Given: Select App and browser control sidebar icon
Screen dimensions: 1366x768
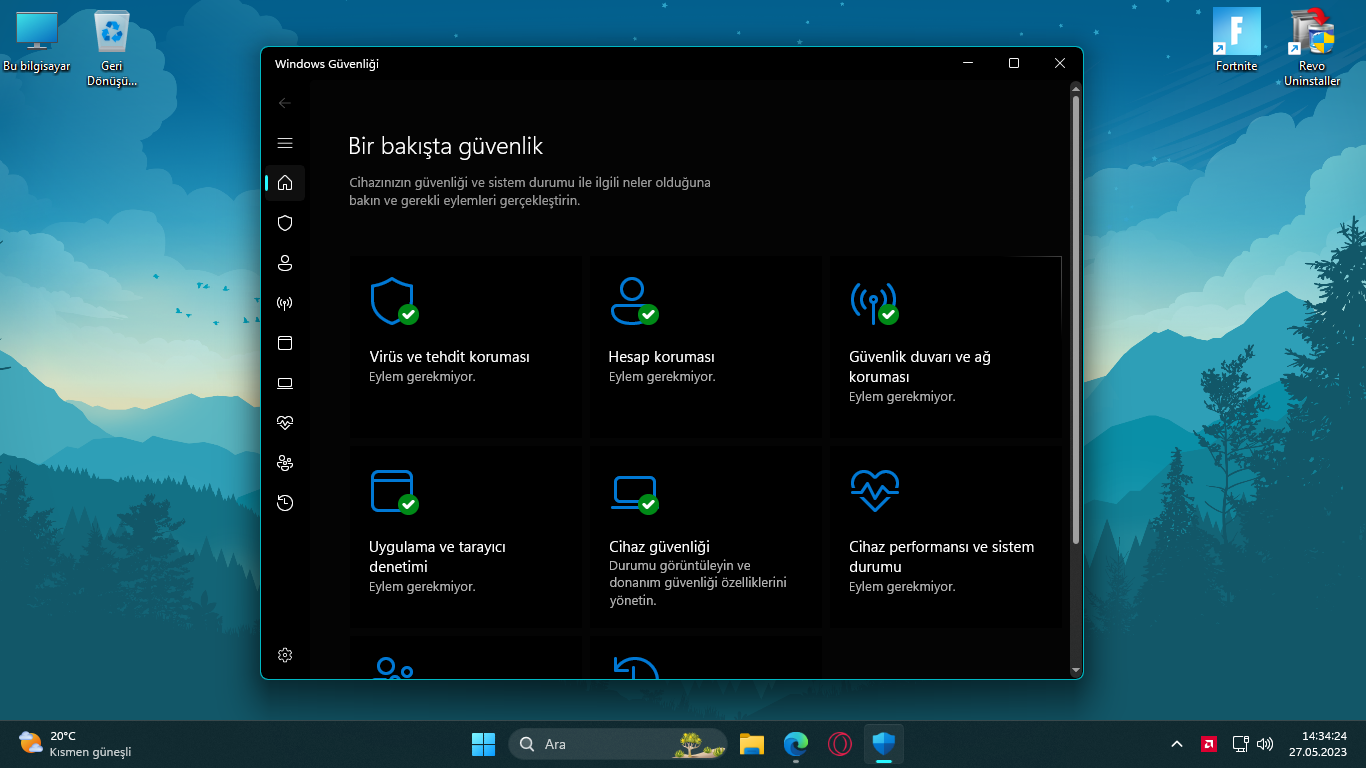Looking at the screenshot, I should pyautogui.click(x=285, y=343).
